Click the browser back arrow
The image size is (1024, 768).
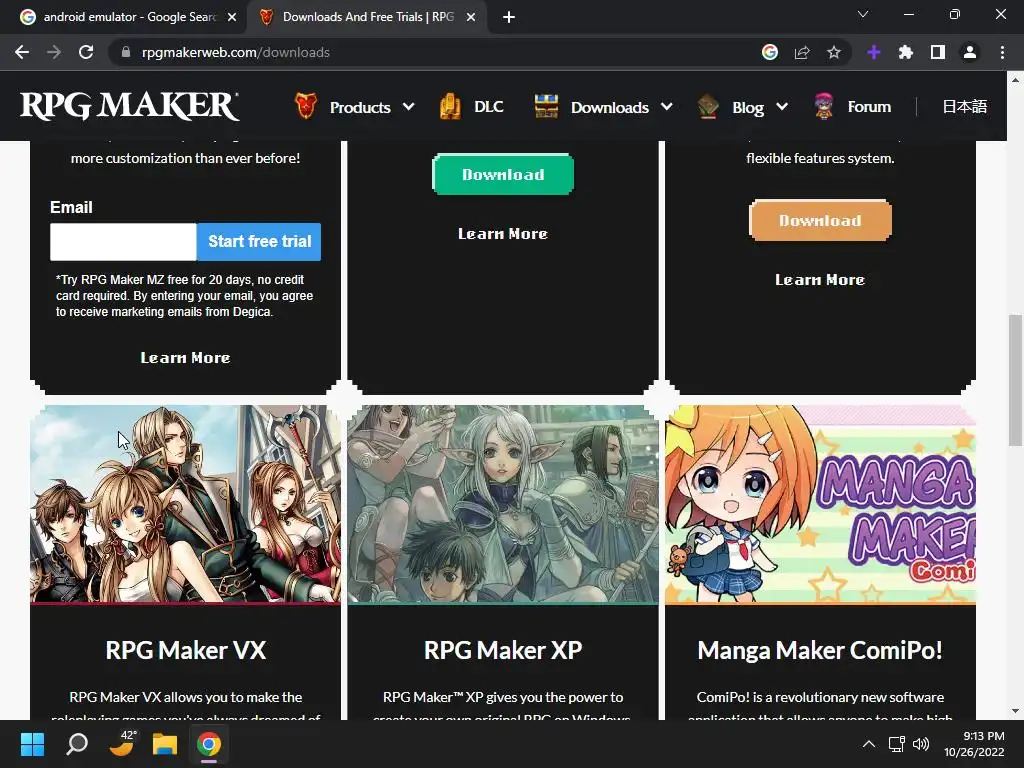click(22, 52)
